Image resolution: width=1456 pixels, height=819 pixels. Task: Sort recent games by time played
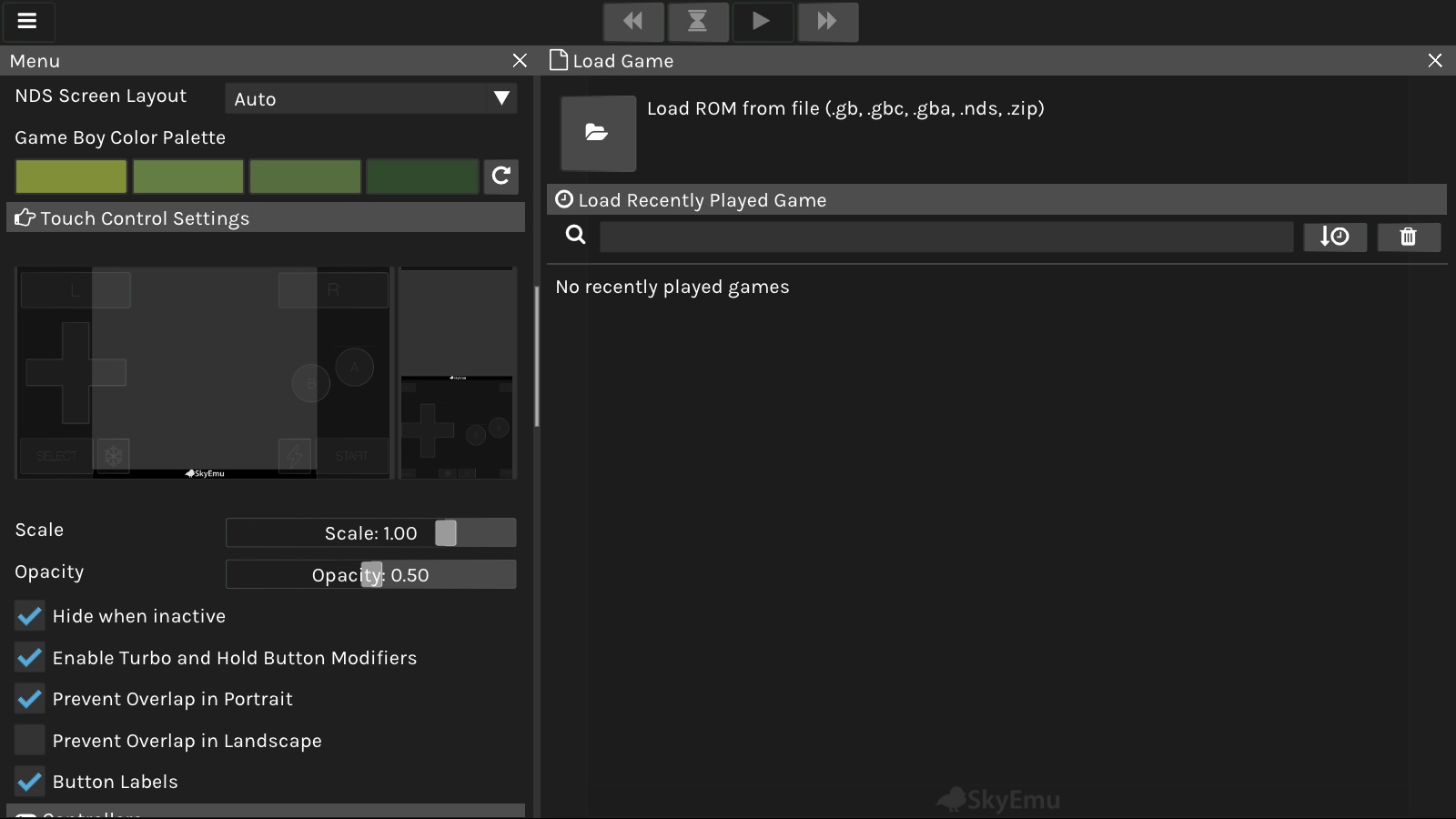[x=1335, y=237]
